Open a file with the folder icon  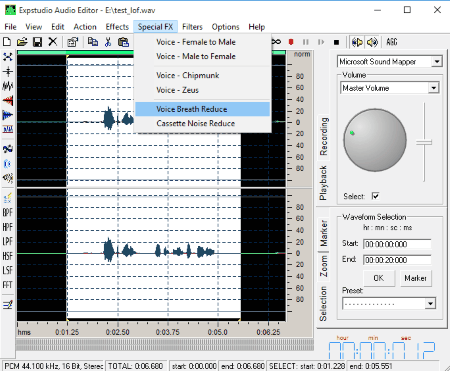tap(22, 42)
